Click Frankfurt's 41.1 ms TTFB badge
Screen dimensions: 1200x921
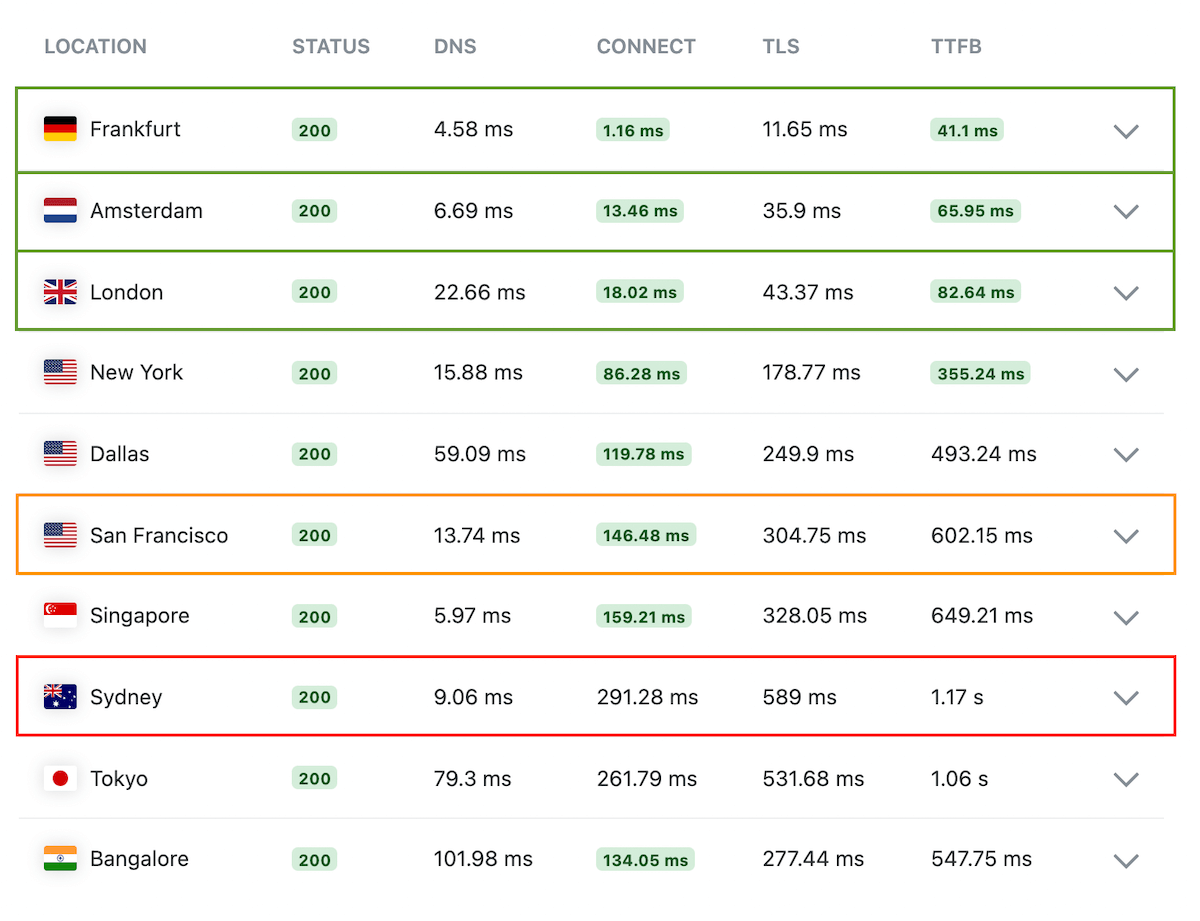[x=966, y=130]
